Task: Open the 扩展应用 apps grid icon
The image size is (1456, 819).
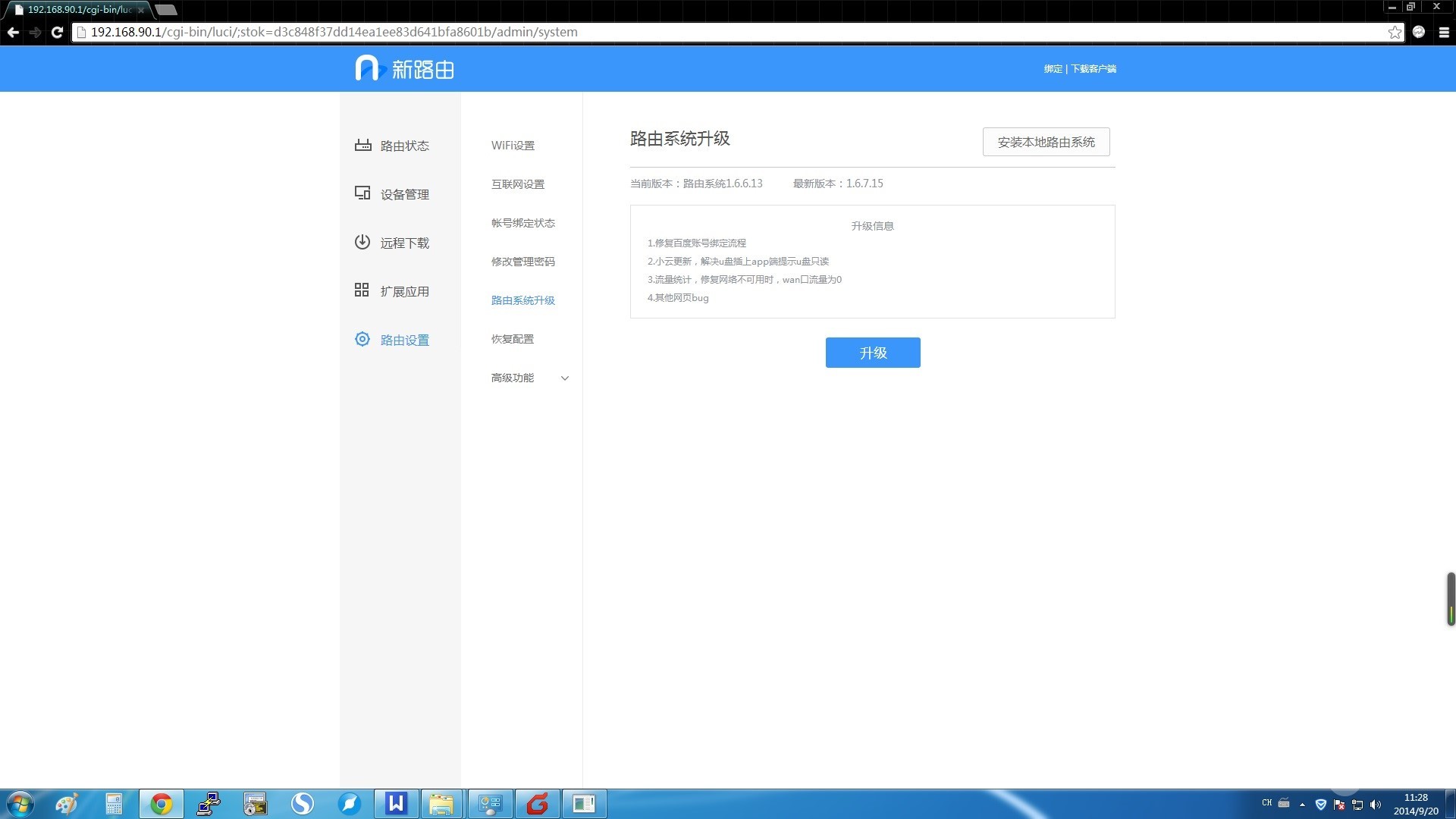Action: (362, 290)
